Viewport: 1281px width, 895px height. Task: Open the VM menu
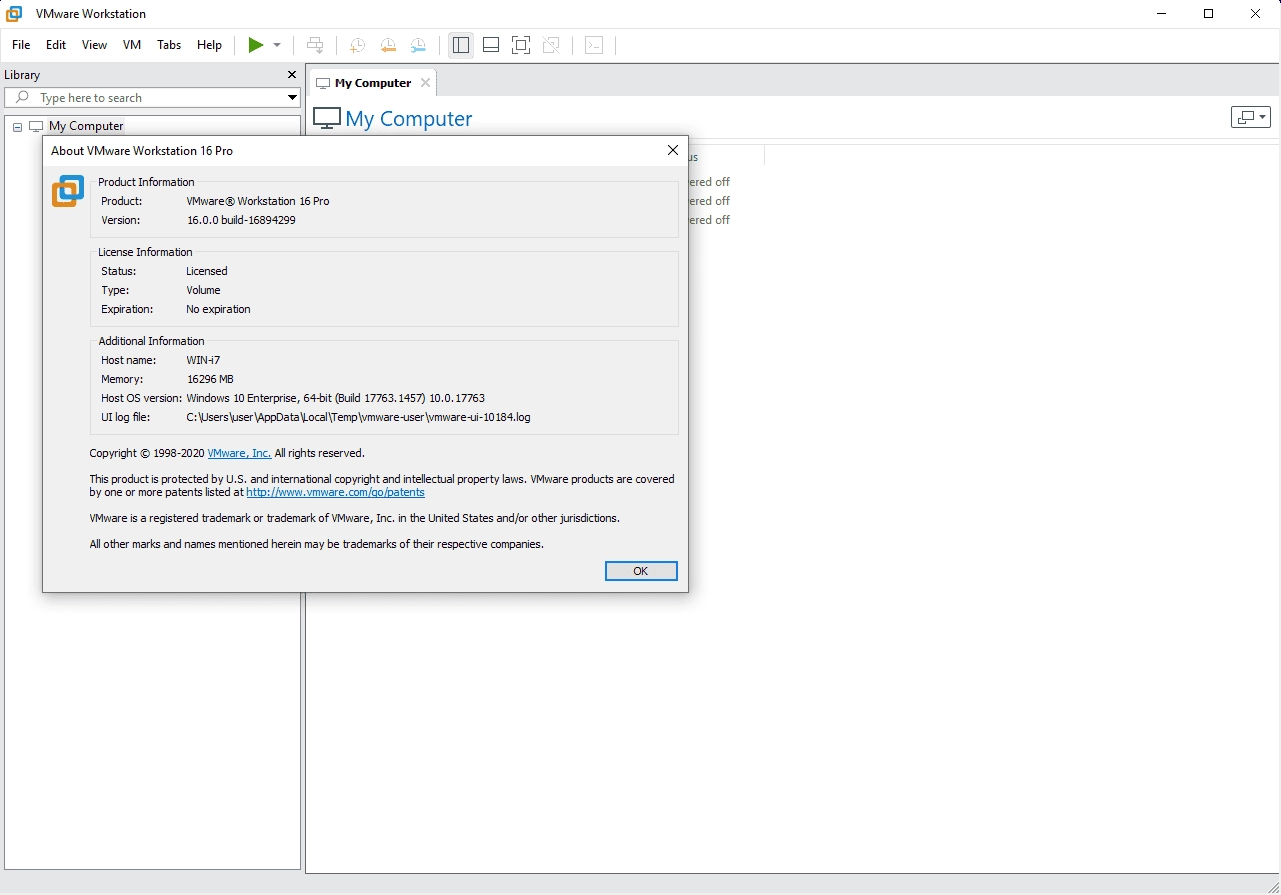(x=132, y=45)
